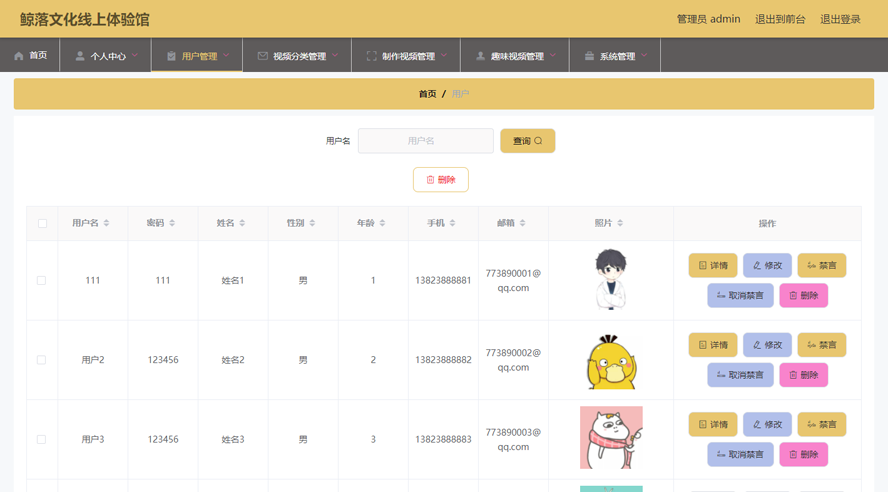Viewport: 888px width, 492px height.
Task: Click 禁言 for user 111
Action: point(822,266)
